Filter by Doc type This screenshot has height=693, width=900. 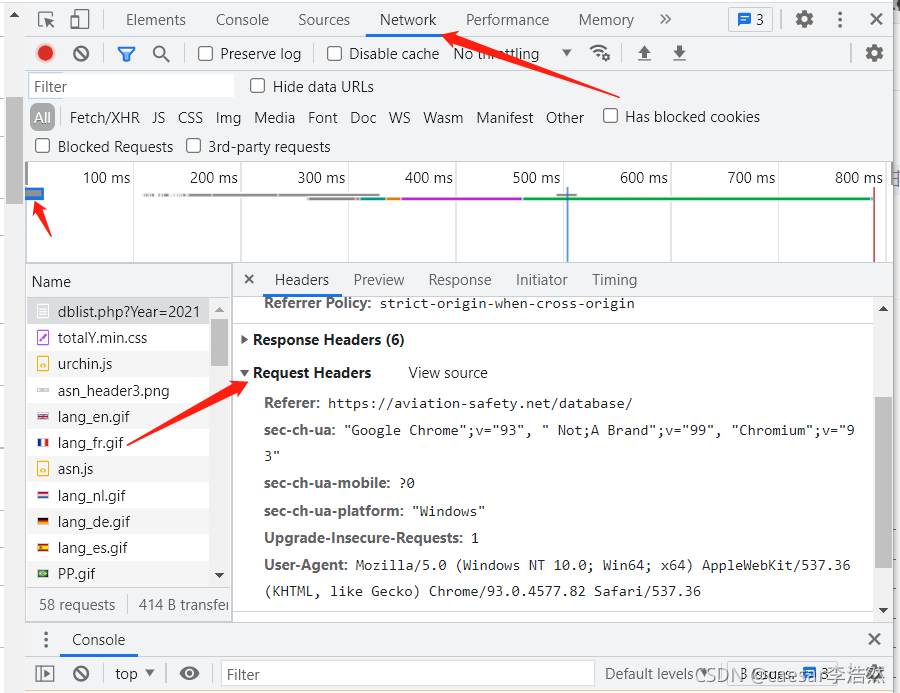(363, 118)
